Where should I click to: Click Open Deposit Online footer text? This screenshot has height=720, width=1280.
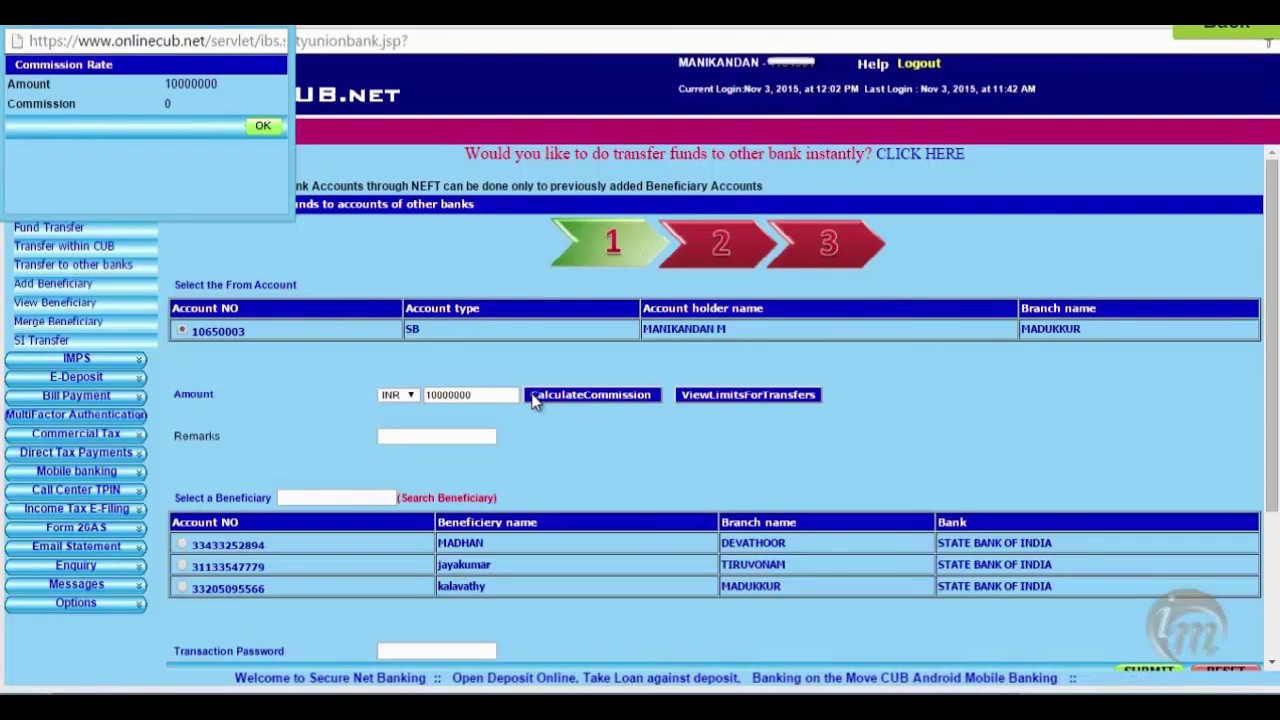pyautogui.click(x=515, y=678)
